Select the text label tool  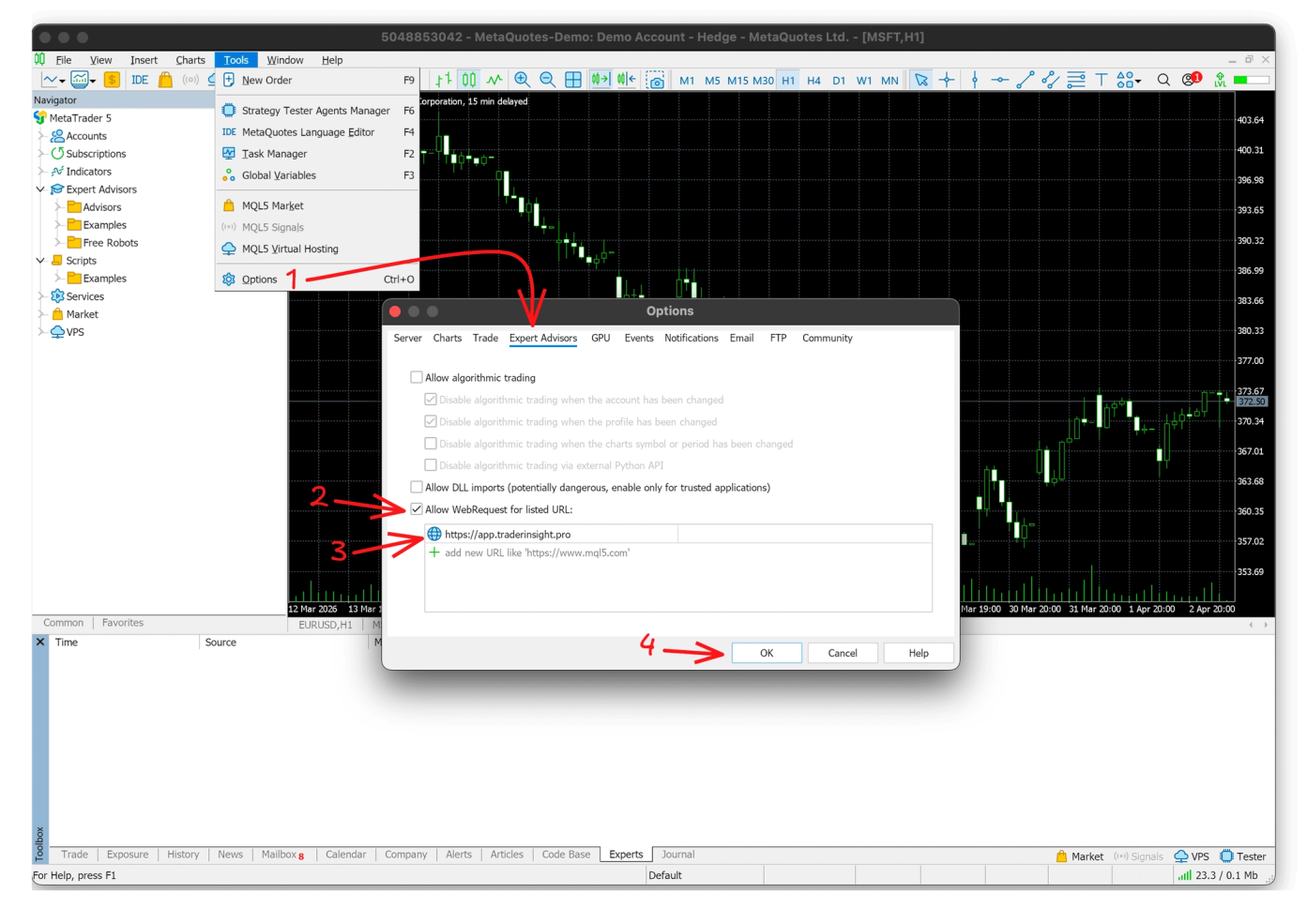coord(1102,80)
